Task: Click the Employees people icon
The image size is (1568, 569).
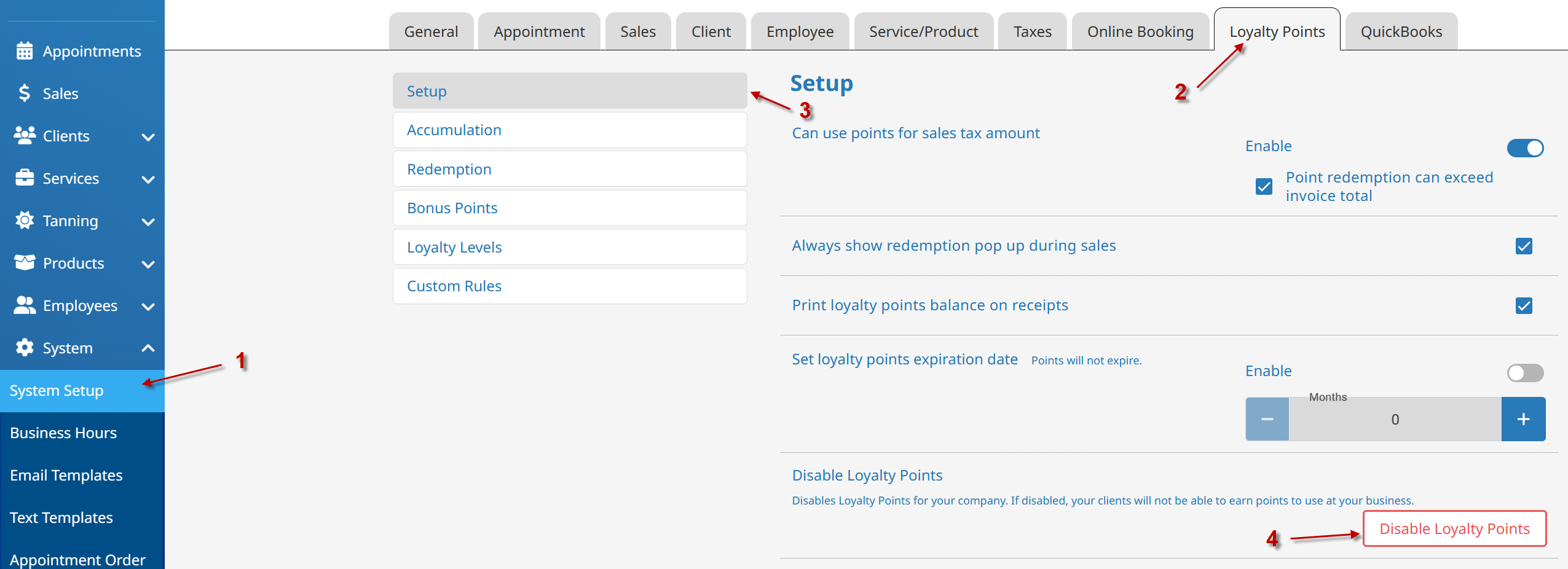Action: (25, 305)
